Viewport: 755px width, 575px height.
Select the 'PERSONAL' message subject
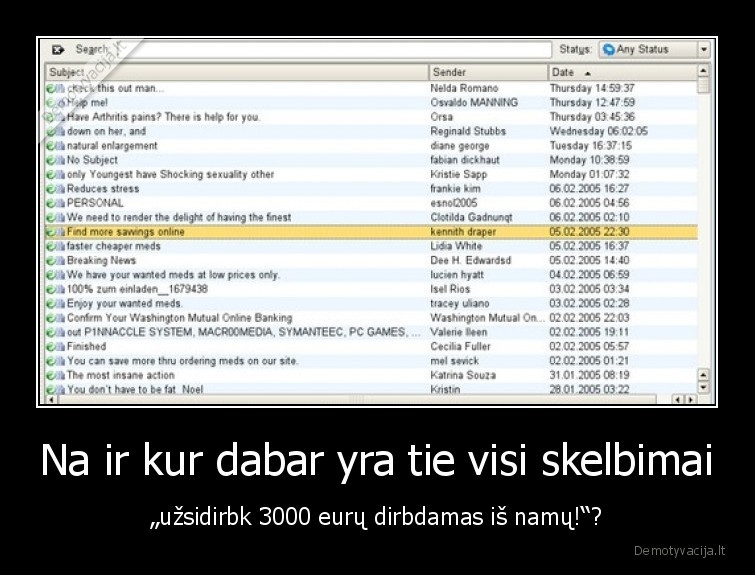(95, 203)
